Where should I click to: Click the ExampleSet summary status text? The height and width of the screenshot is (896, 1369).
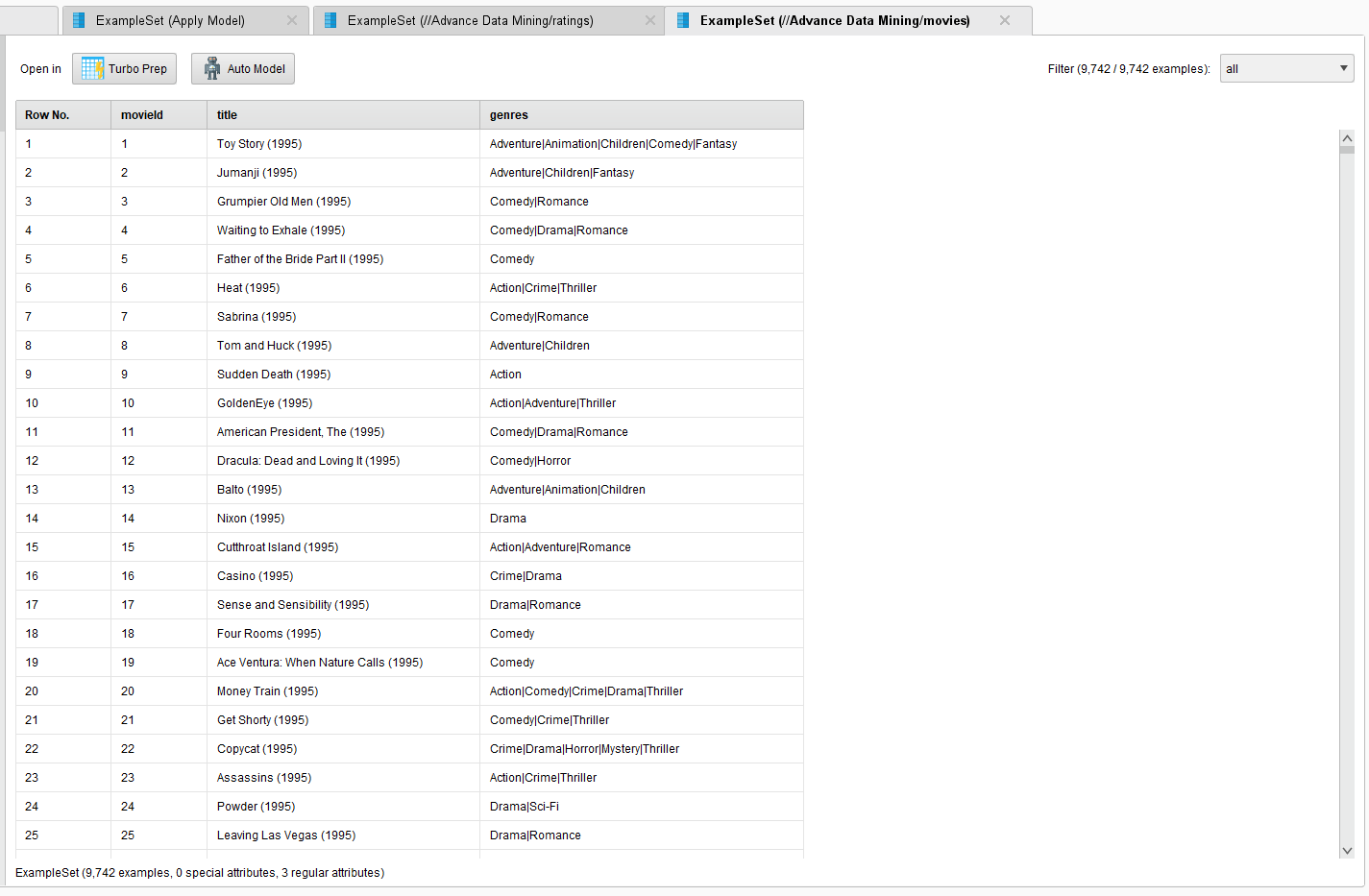[x=200, y=873]
